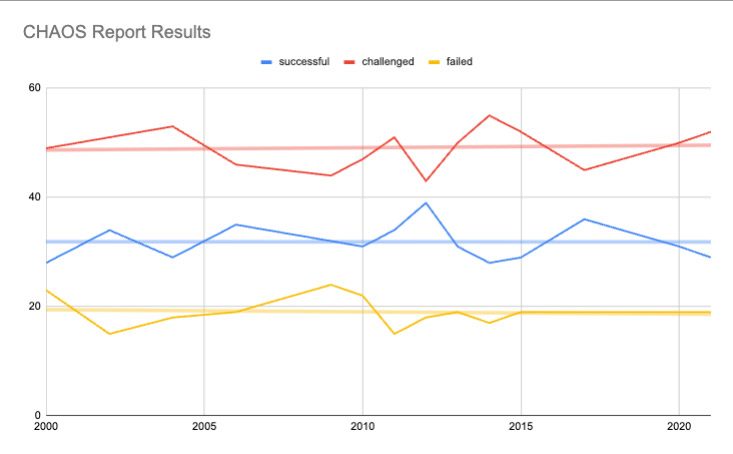Click the 20 label on the y-axis
733x454 pixels.
(34, 306)
